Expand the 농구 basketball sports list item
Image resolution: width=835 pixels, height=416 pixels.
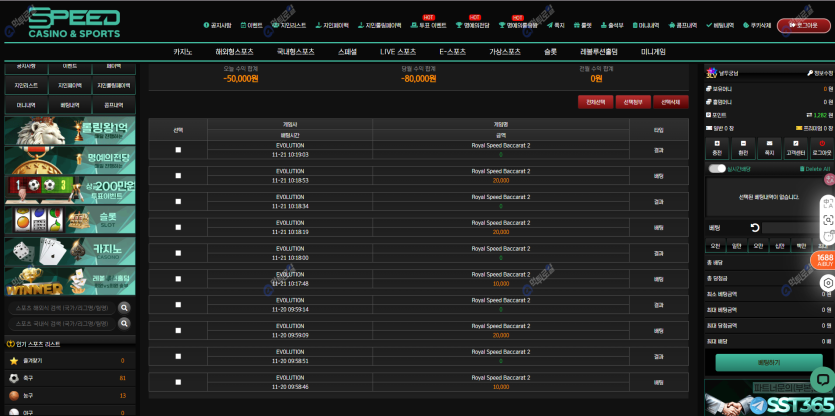coord(68,395)
